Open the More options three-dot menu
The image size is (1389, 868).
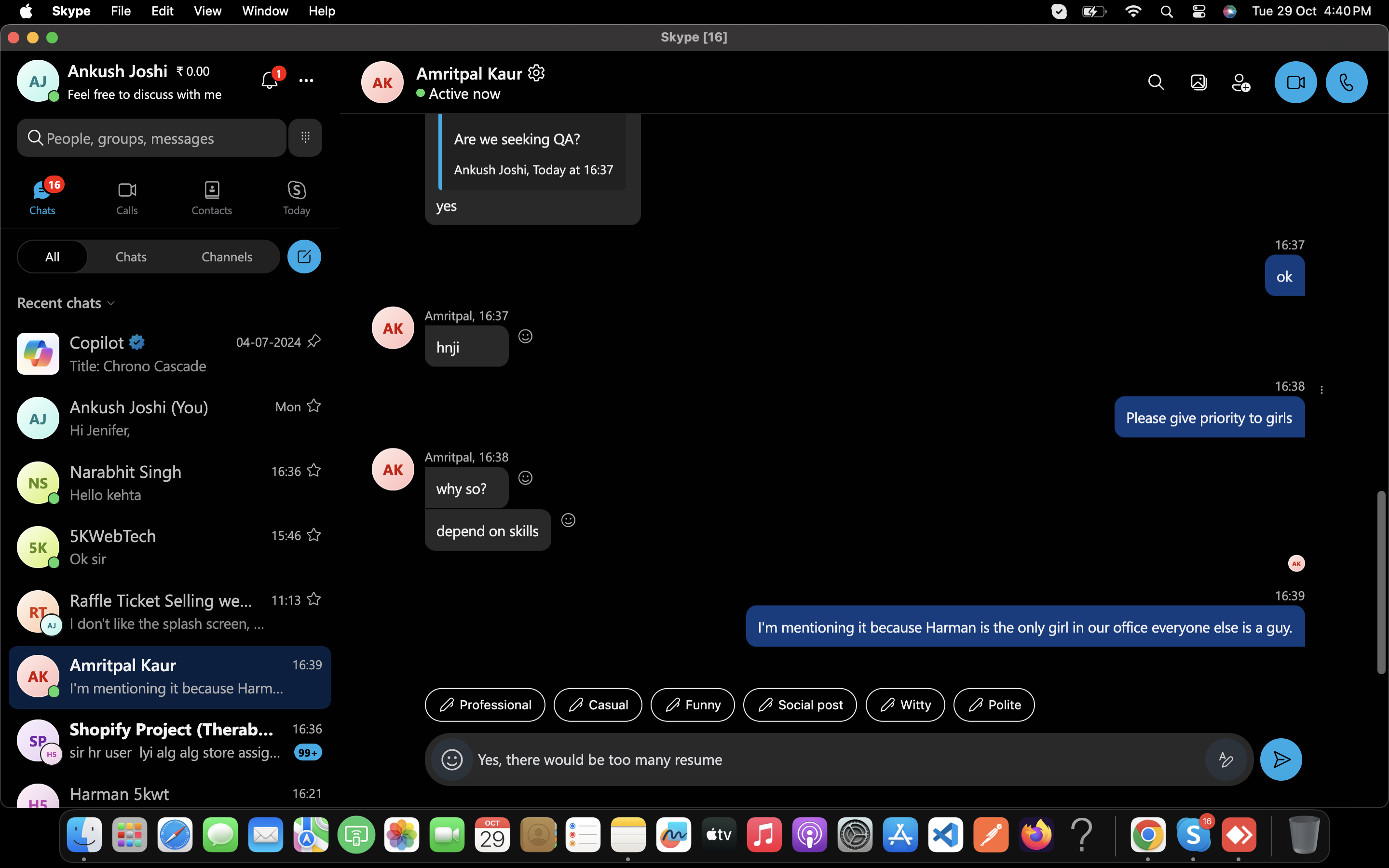(x=307, y=81)
